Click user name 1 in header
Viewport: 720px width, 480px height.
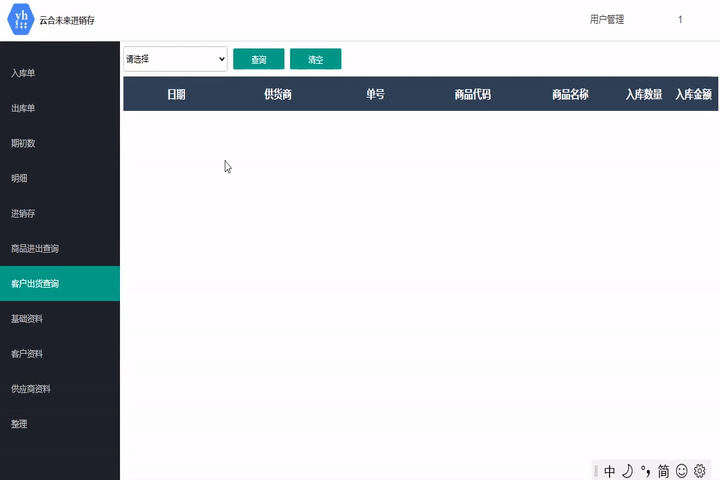pyautogui.click(x=680, y=20)
